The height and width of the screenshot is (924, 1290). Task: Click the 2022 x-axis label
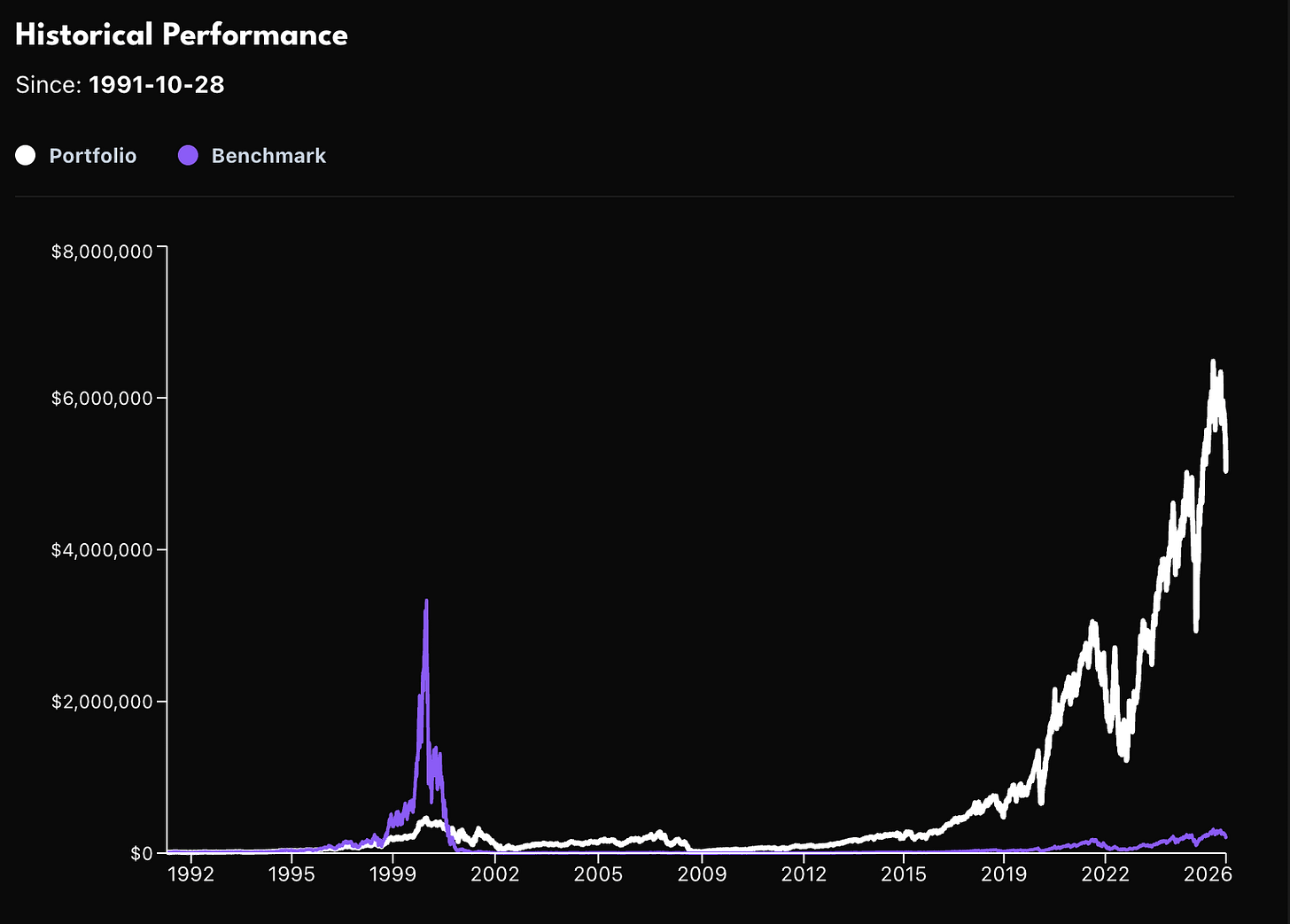1106,874
